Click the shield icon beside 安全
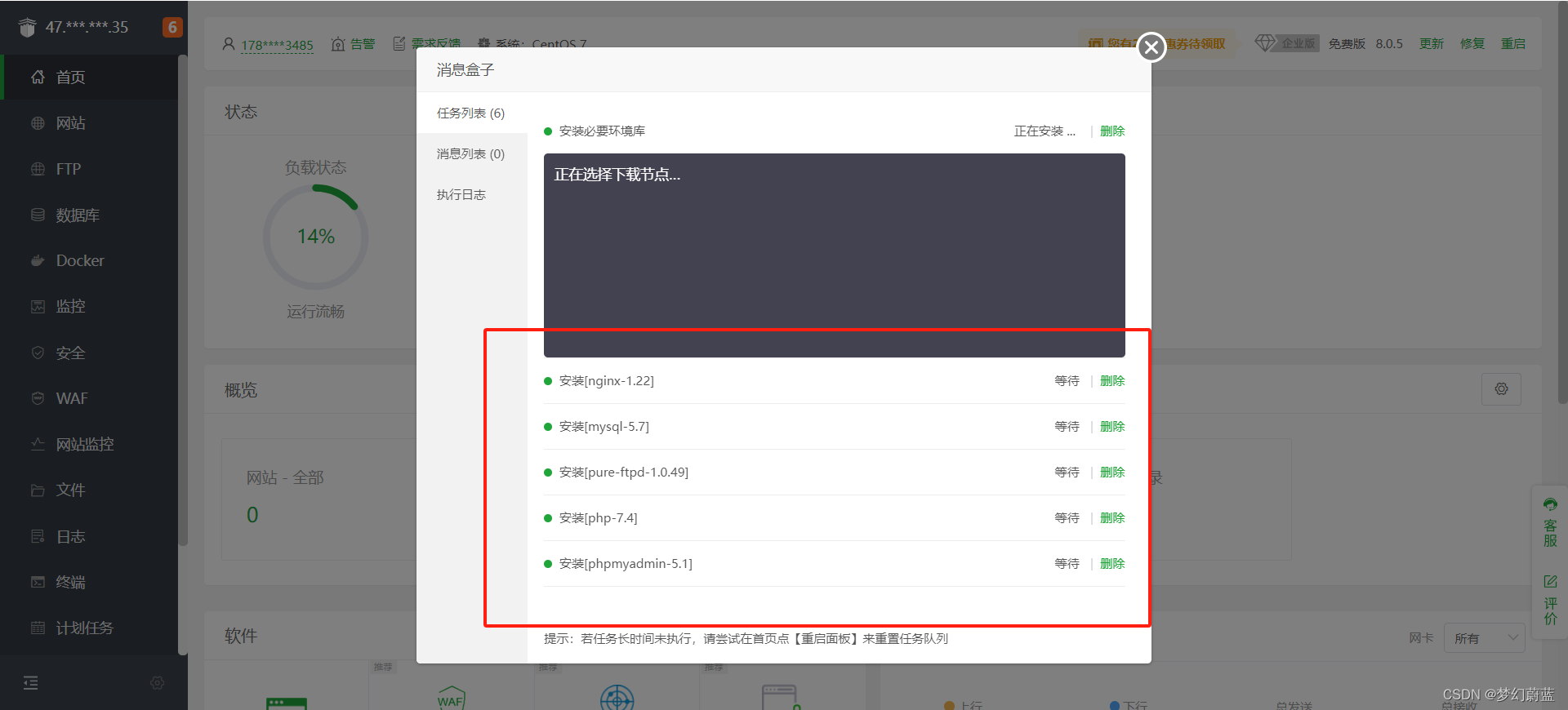 pos(38,353)
